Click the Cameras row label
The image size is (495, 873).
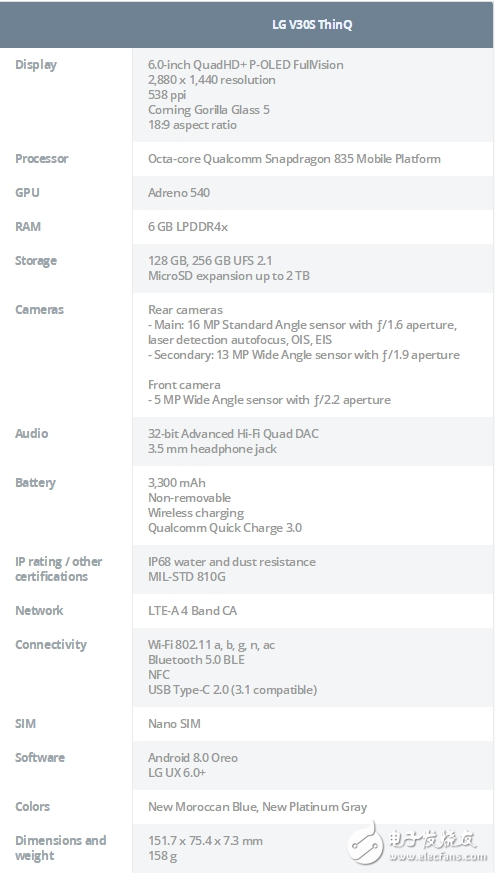[x=40, y=310]
